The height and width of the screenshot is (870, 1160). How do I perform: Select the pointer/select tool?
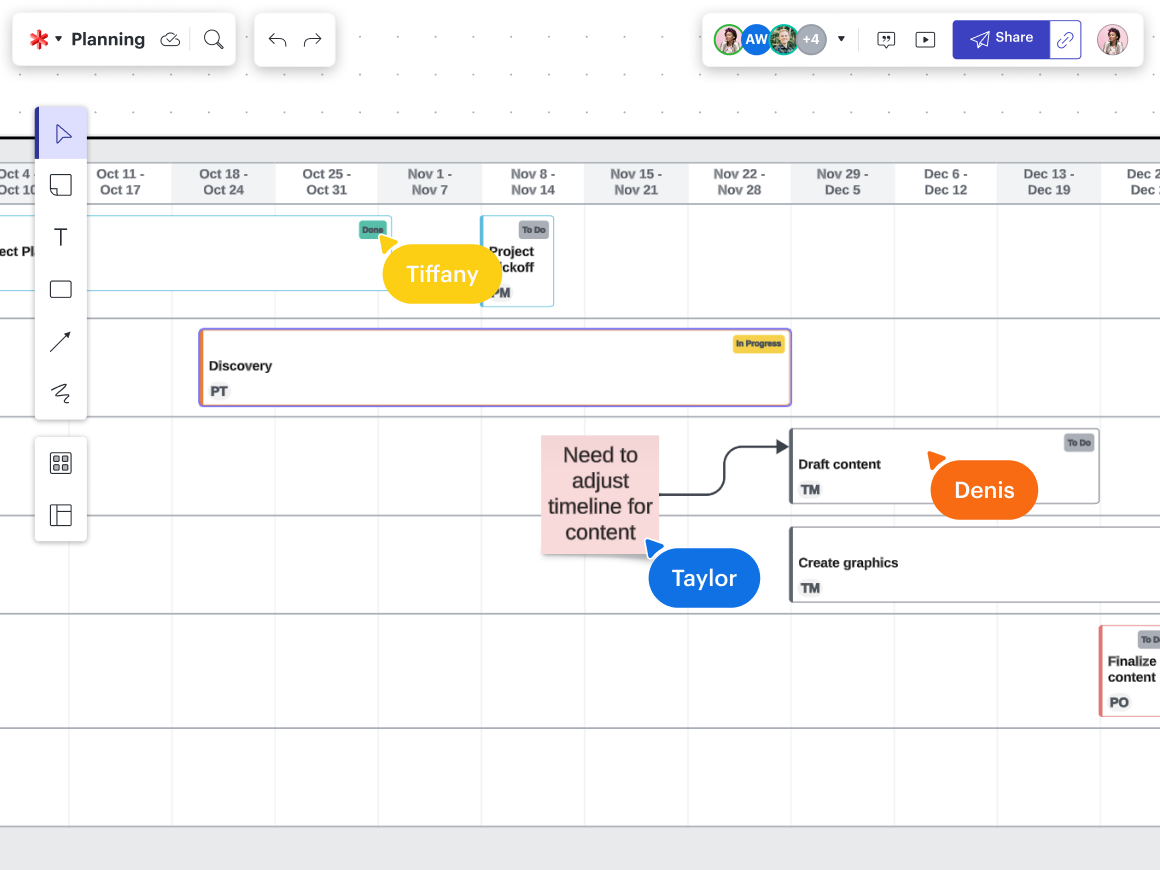pyautogui.click(x=61, y=134)
